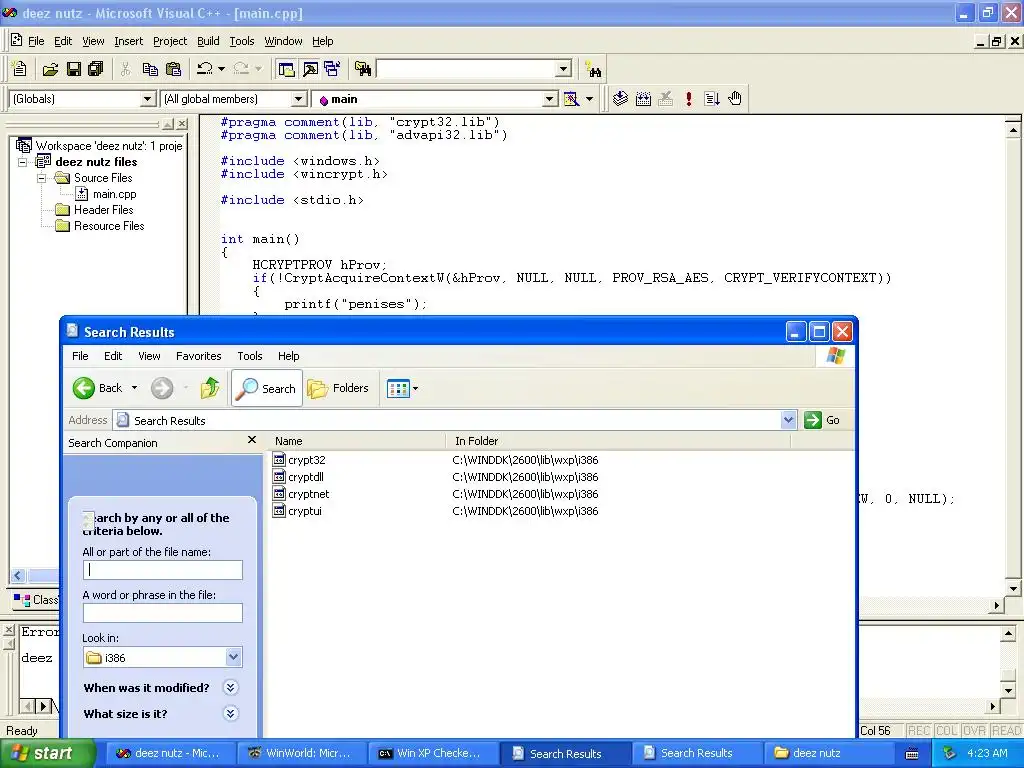1024x768 pixels.
Task: Click the binoculars Search icon
Action: click(593, 69)
